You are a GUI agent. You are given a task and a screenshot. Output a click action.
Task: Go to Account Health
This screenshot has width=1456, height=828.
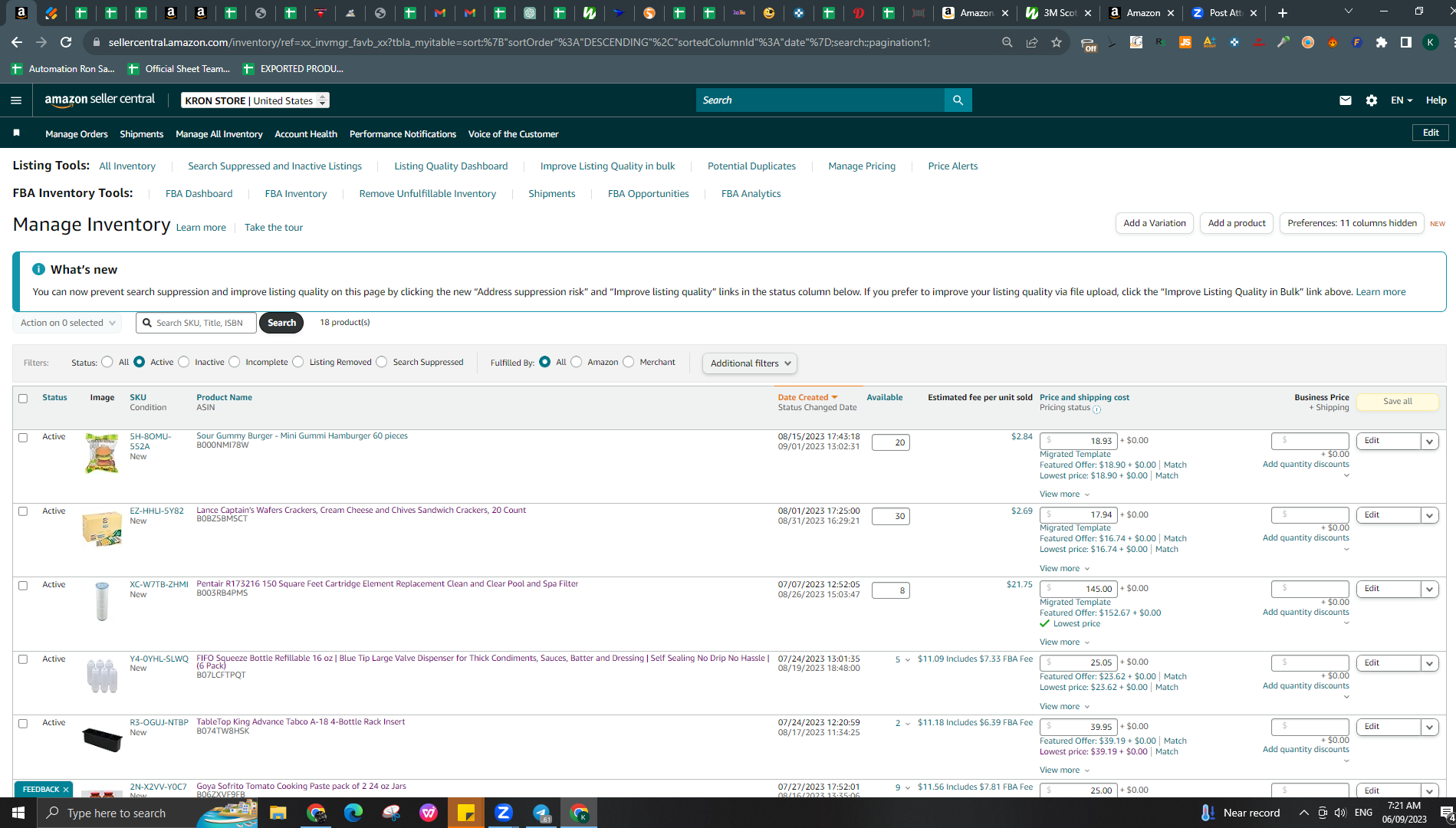306,134
